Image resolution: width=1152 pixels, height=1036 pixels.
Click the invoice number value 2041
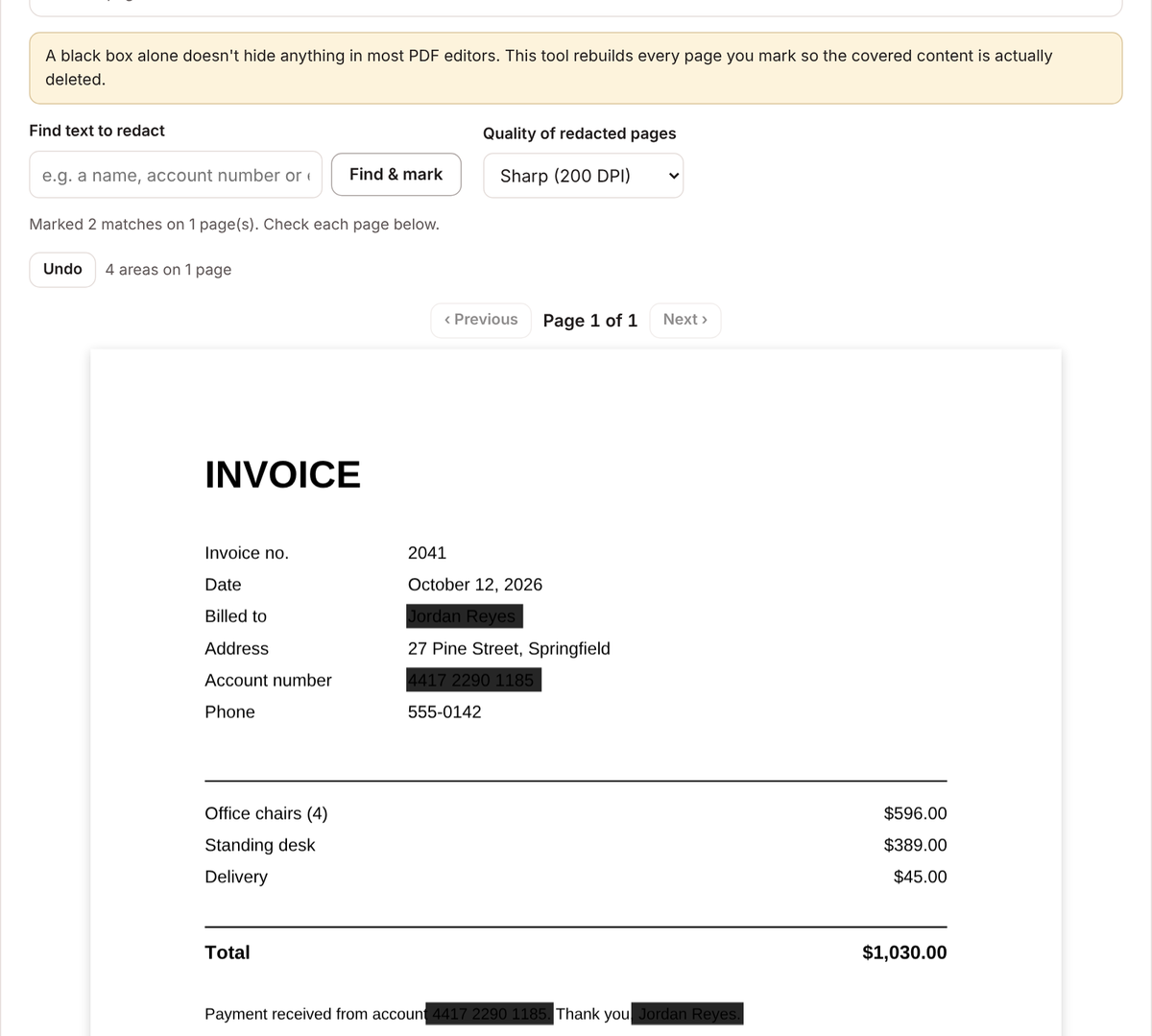pos(427,553)
